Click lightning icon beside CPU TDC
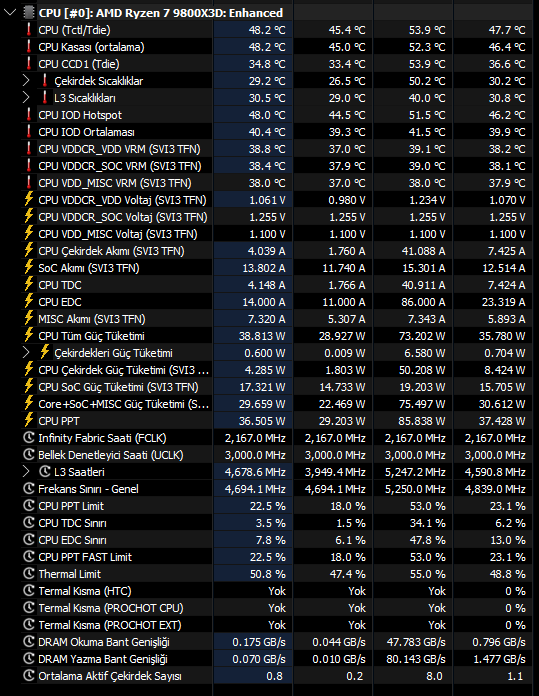Viewport: 539px width, 696px height. click(29, 284)
